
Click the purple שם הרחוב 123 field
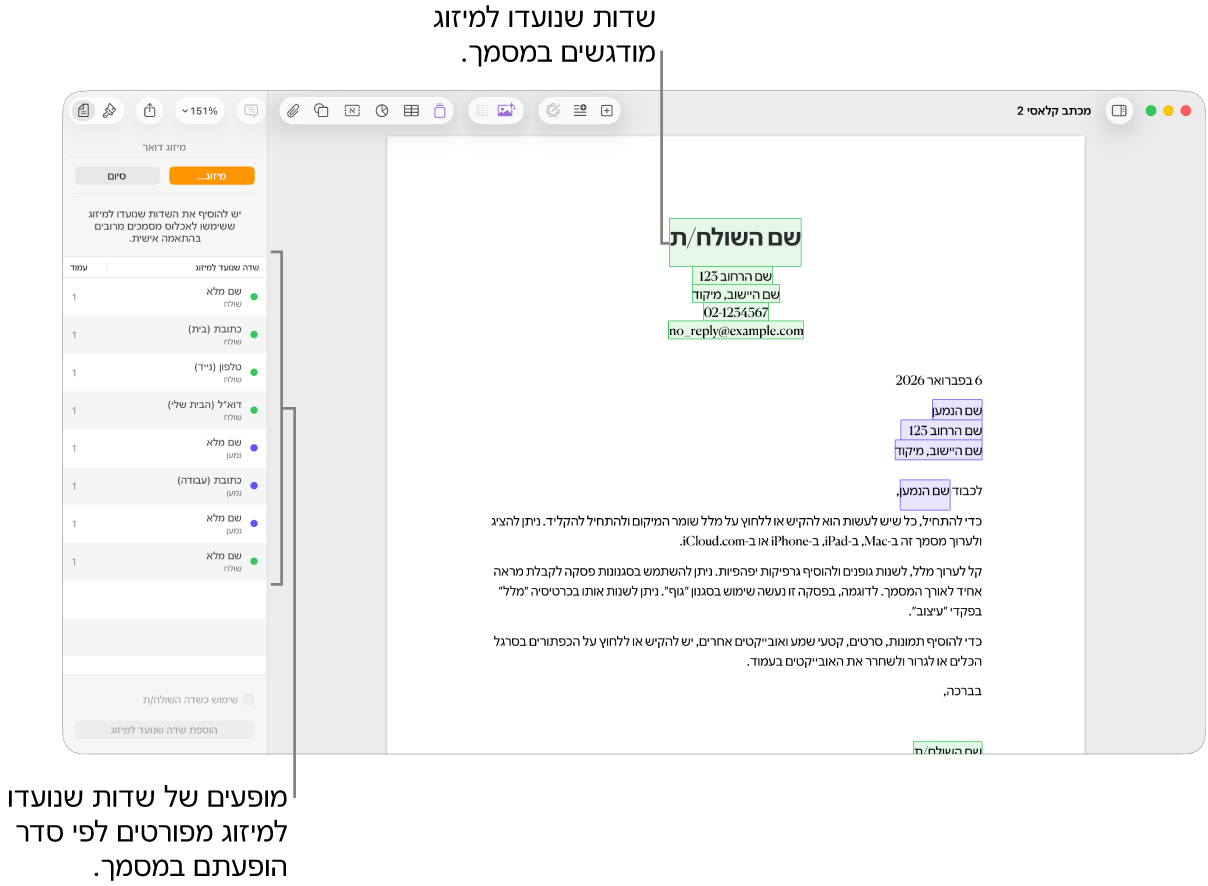click(942, 430)
